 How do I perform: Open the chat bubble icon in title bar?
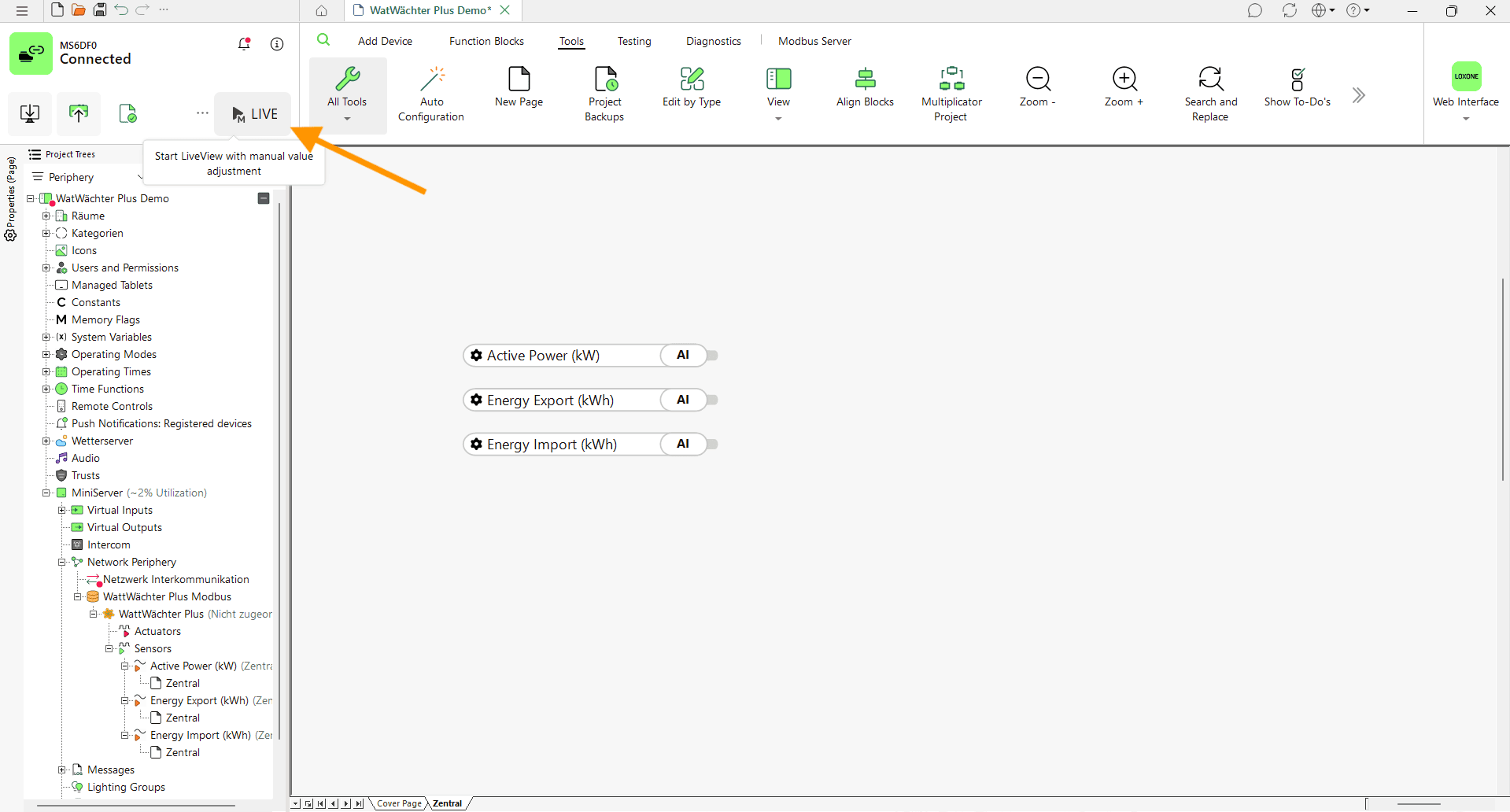point(1255,10)
